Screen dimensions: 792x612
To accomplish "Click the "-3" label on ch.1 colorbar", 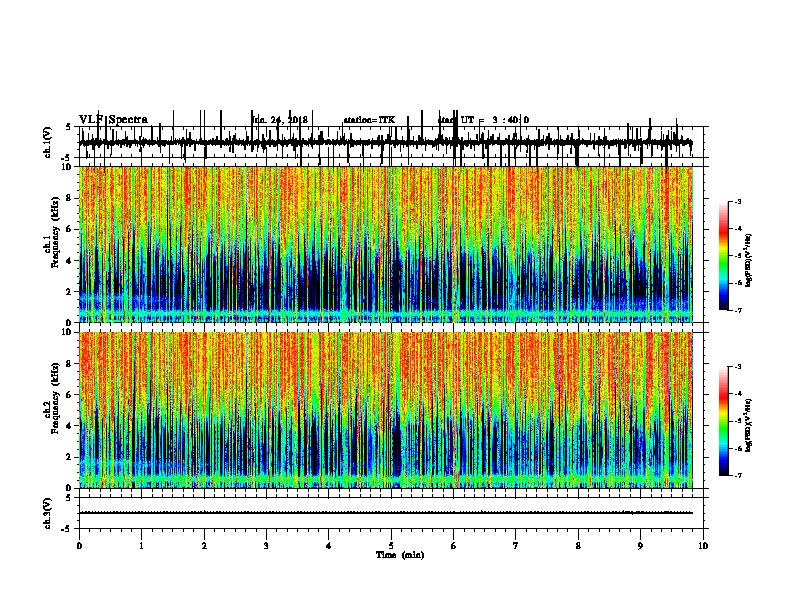I will click(x=737, y=201).
